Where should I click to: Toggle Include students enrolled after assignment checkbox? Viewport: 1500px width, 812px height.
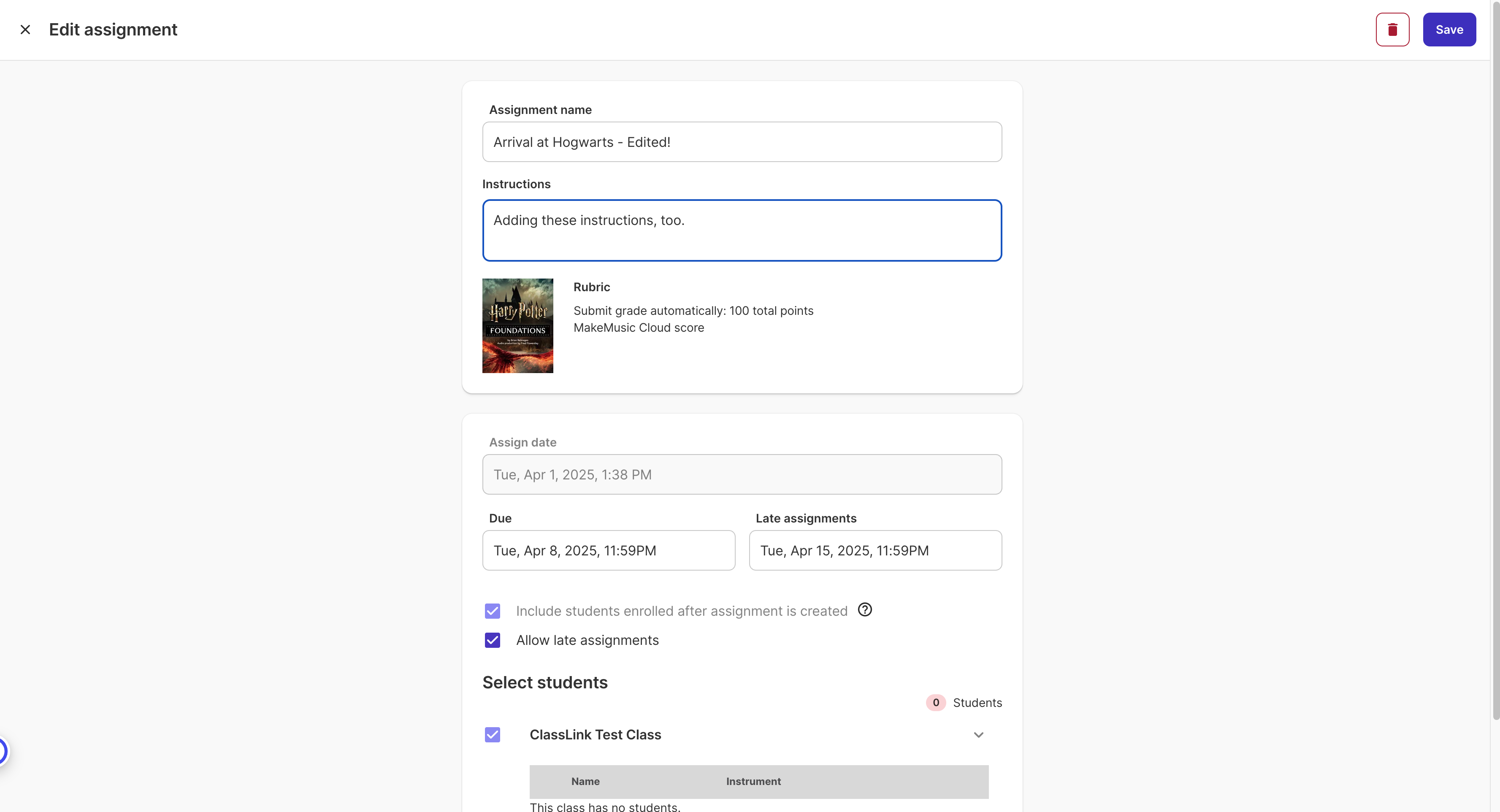coord(492,611)
